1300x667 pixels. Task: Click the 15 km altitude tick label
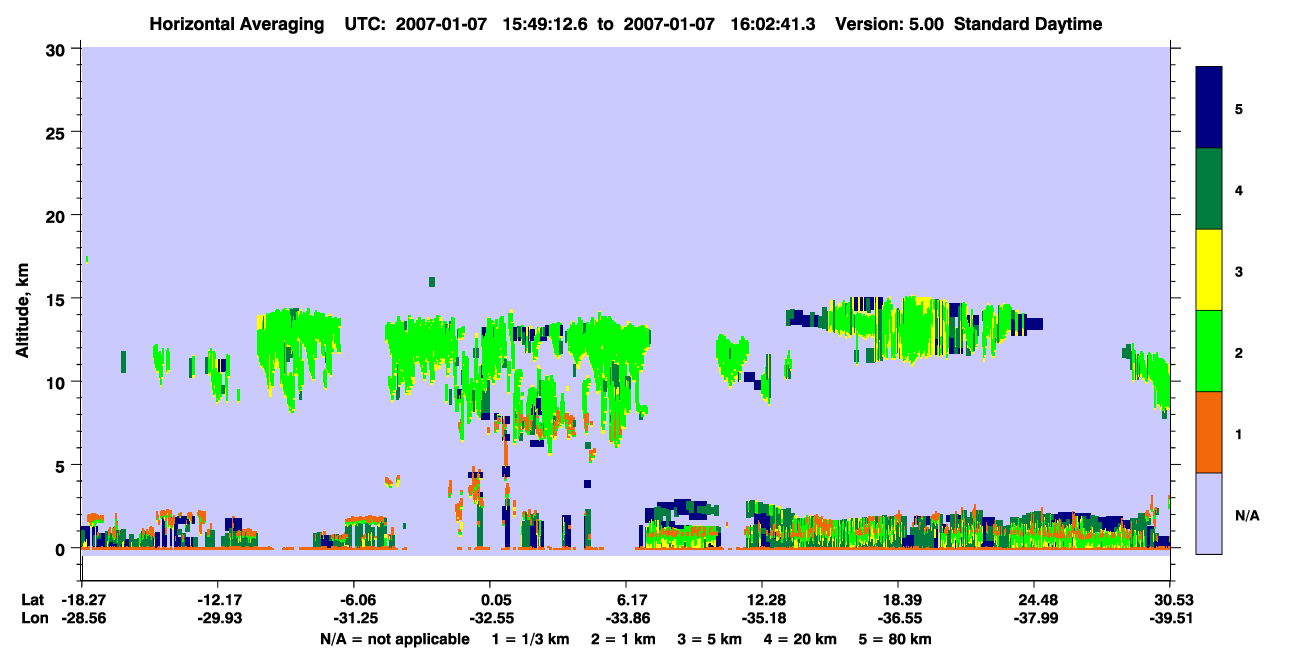click(59, 299)
